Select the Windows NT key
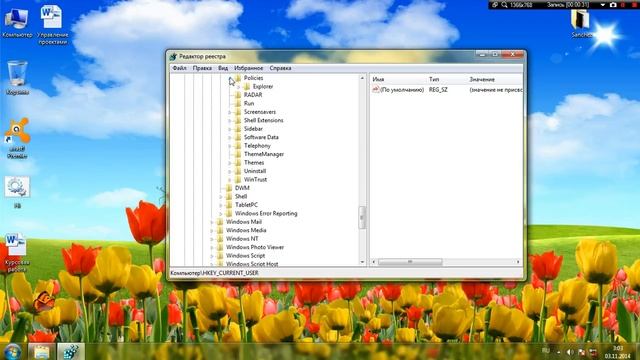Screen dimensions: 640x360 (x=242, y=239)
